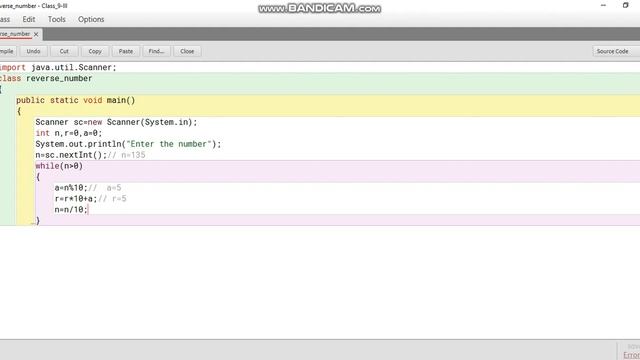Click the opening brace under main()
This screenshot has width=640, height=360.
pyautogui.click(x=19, y=111)
